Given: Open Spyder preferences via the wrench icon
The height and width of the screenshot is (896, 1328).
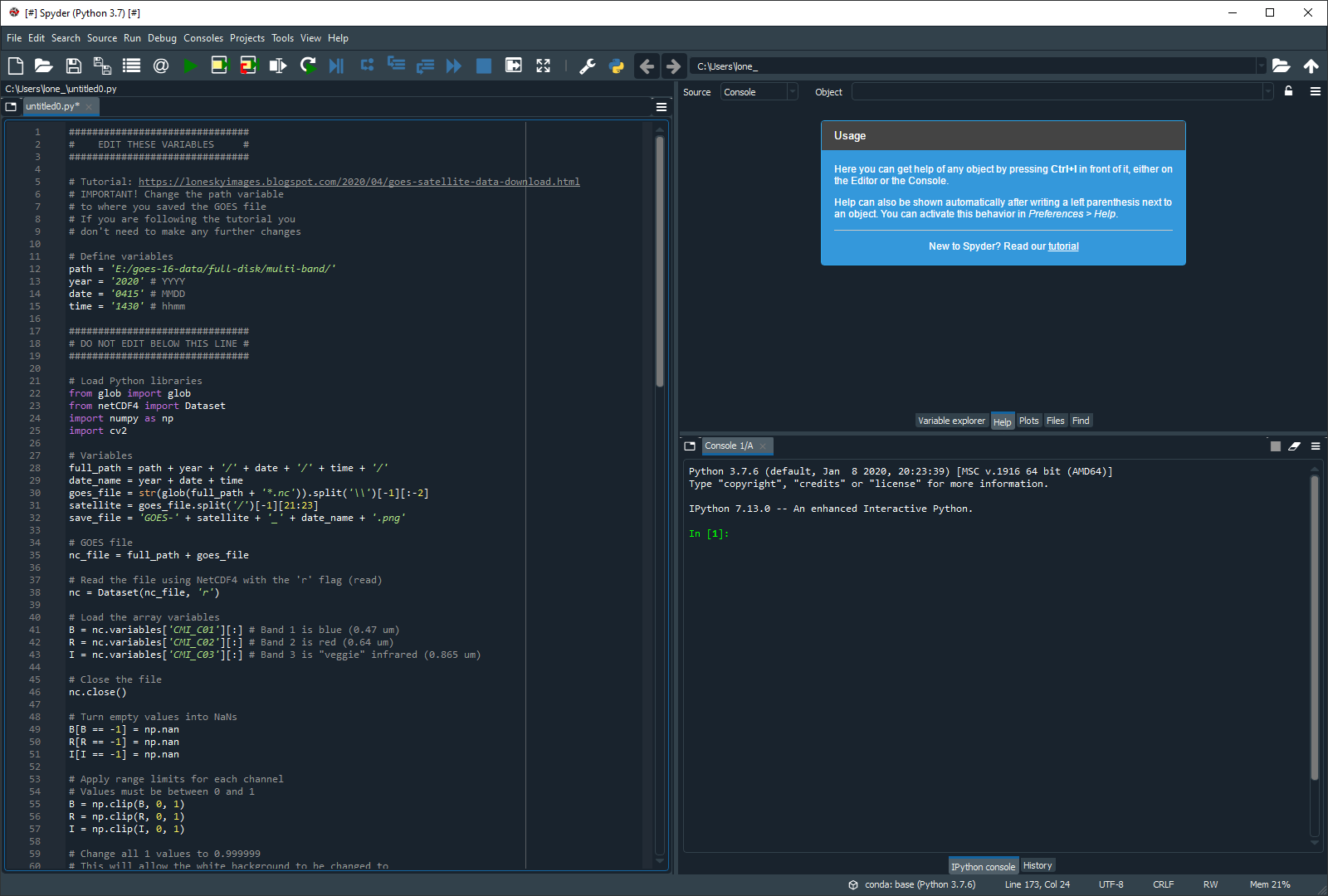Looking at the screenshot, I should pos(588,66).
